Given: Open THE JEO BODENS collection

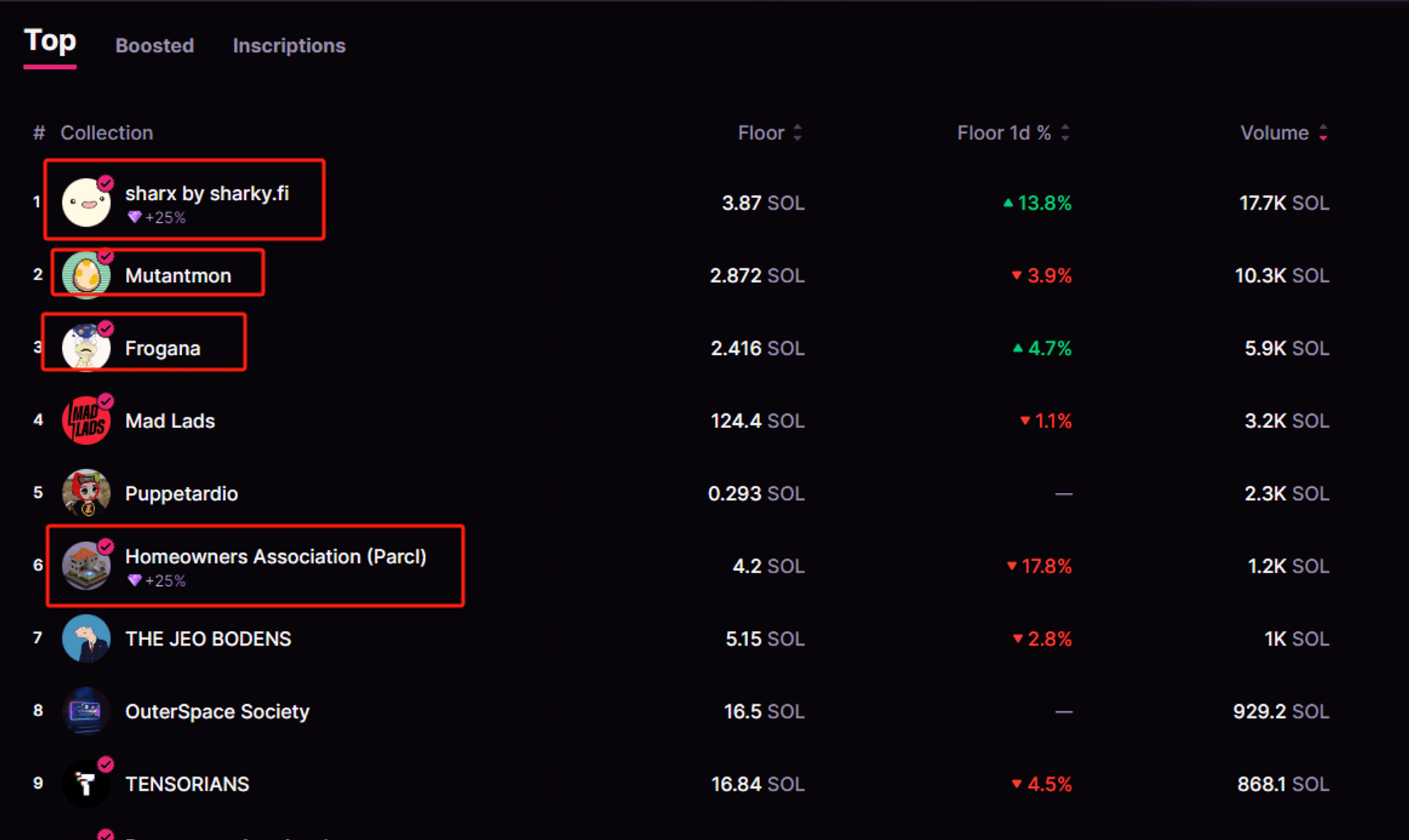Looking at the screenshot, I should [x=209, y=639].
